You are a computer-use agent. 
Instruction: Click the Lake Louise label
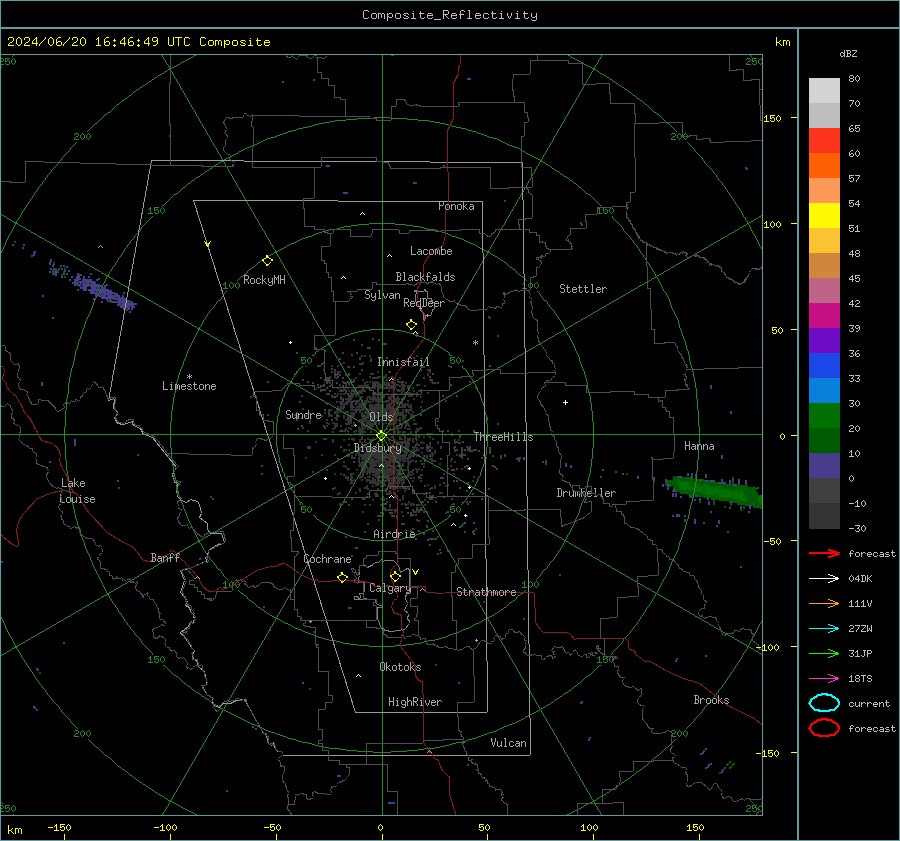click(77, 491)
